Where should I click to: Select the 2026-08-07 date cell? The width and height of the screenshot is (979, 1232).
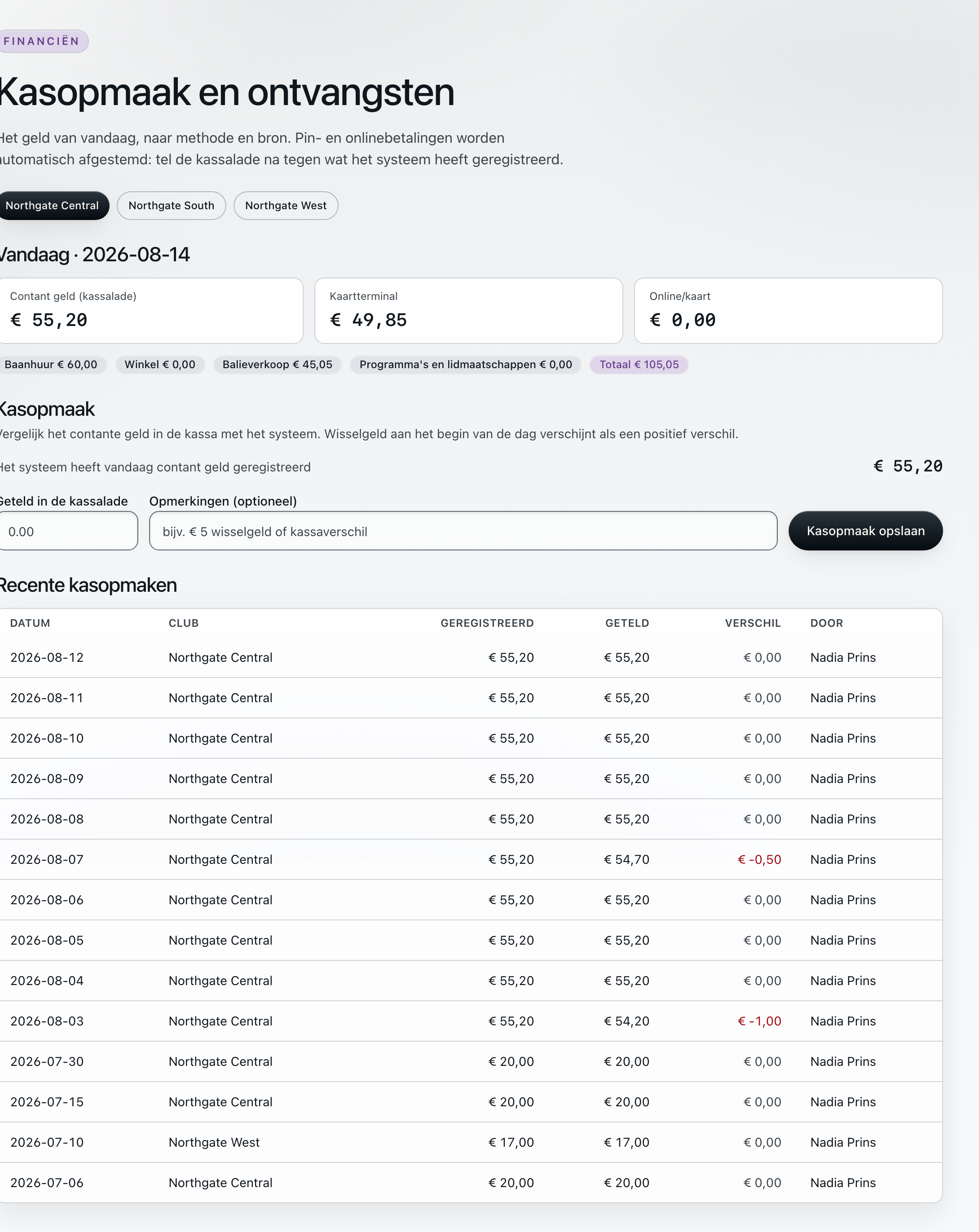pyautogui.click(x=47, y=859)
